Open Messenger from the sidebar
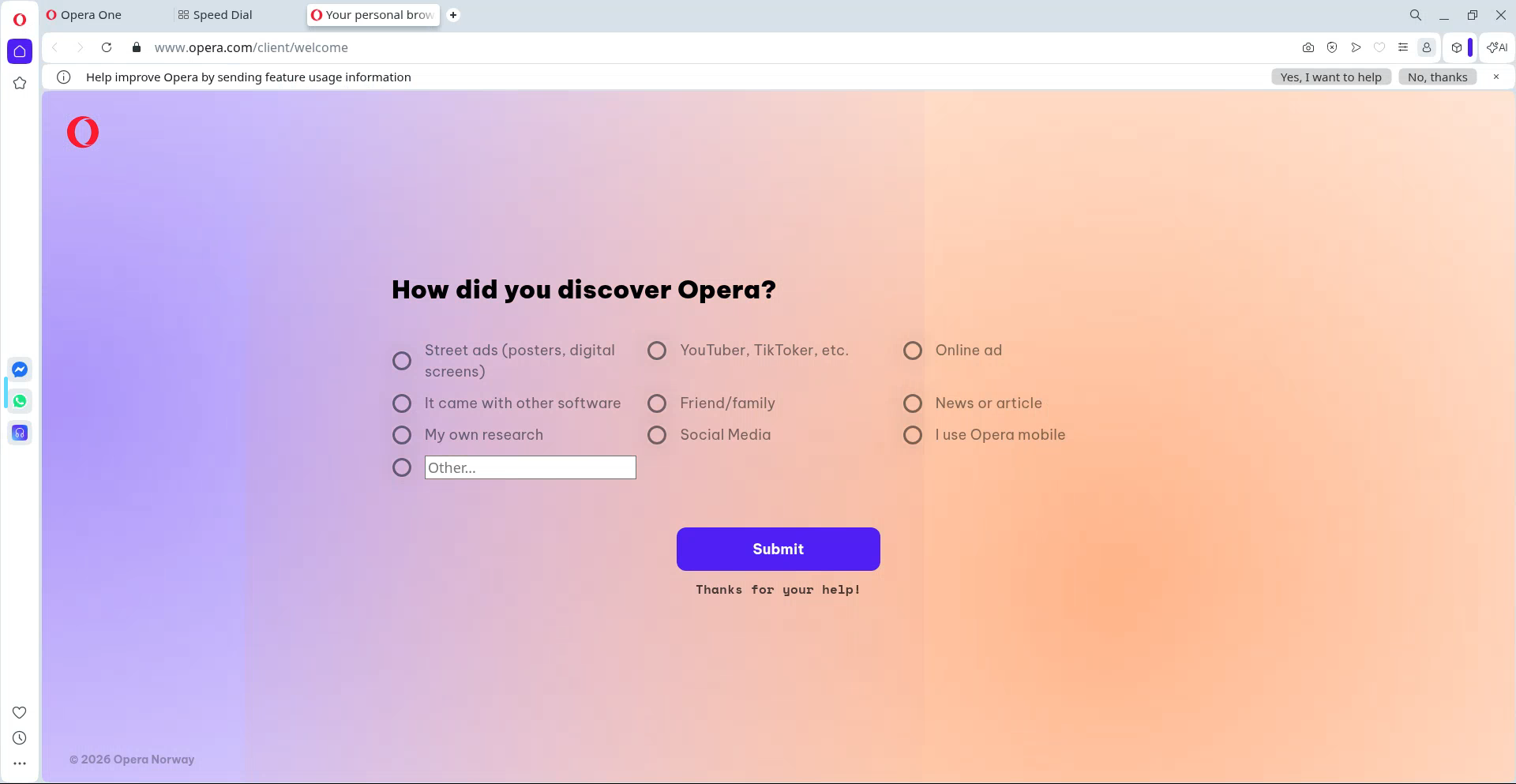The width and height of the screenshot is (1516, 784). pyautogui.click(x=20, y=369)
